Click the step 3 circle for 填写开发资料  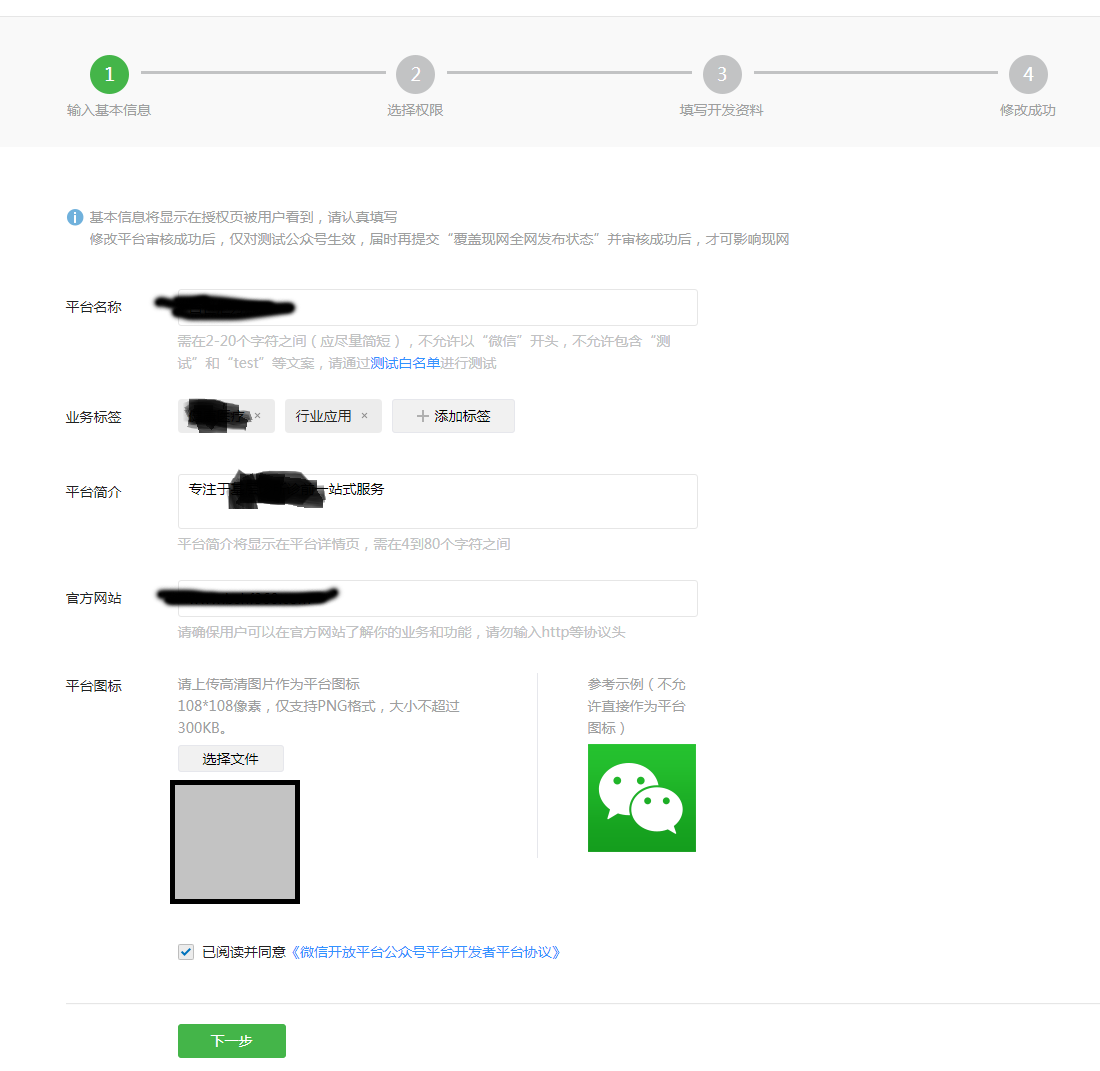pos(722,74)
